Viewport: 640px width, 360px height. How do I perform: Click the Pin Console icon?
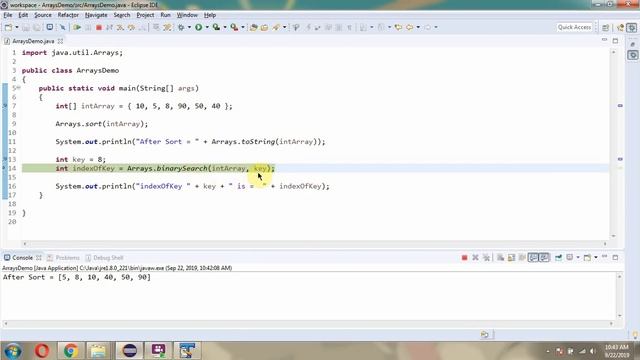(558, 258)
